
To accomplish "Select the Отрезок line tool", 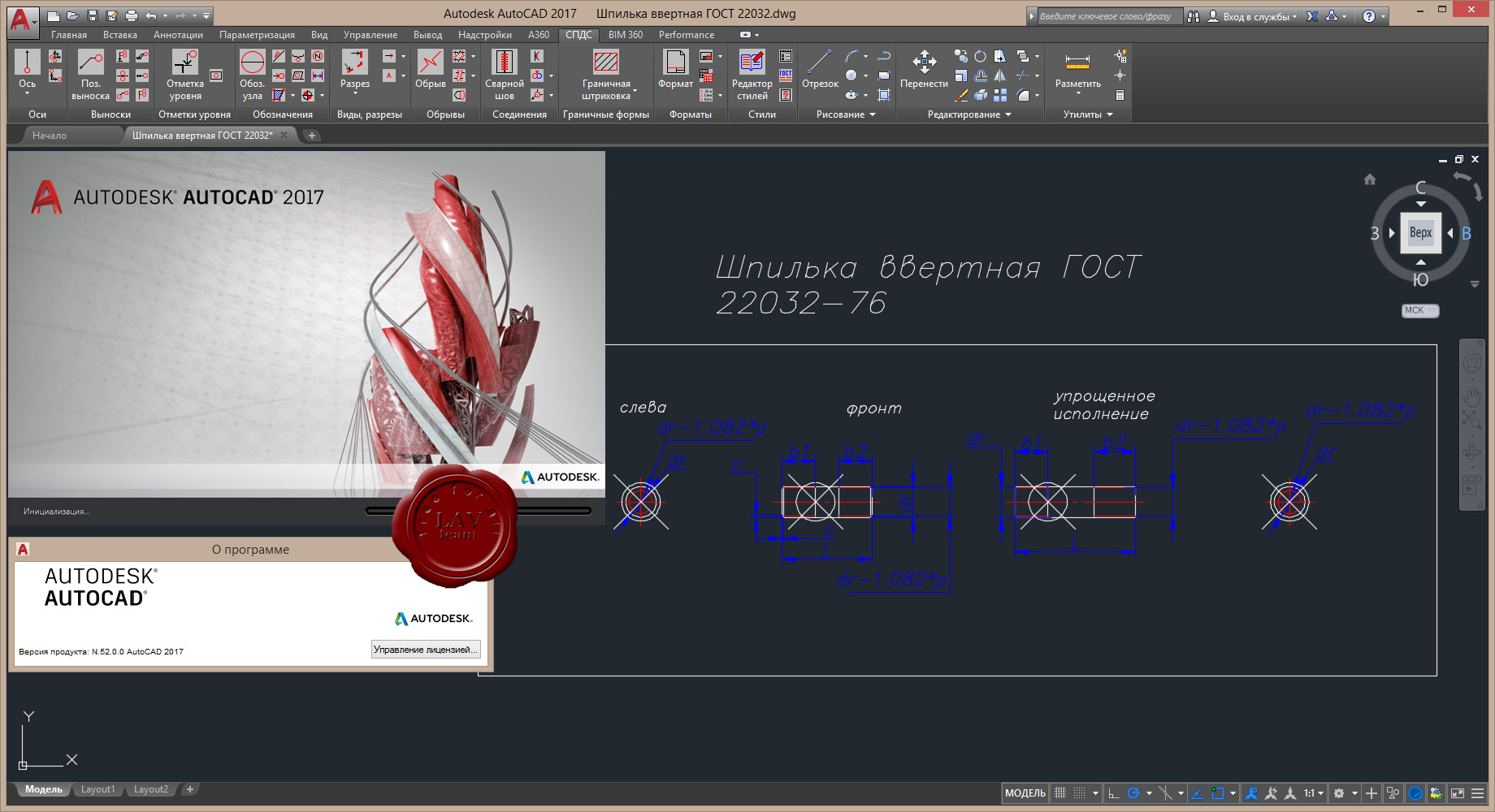I will (x=820, y=69).
